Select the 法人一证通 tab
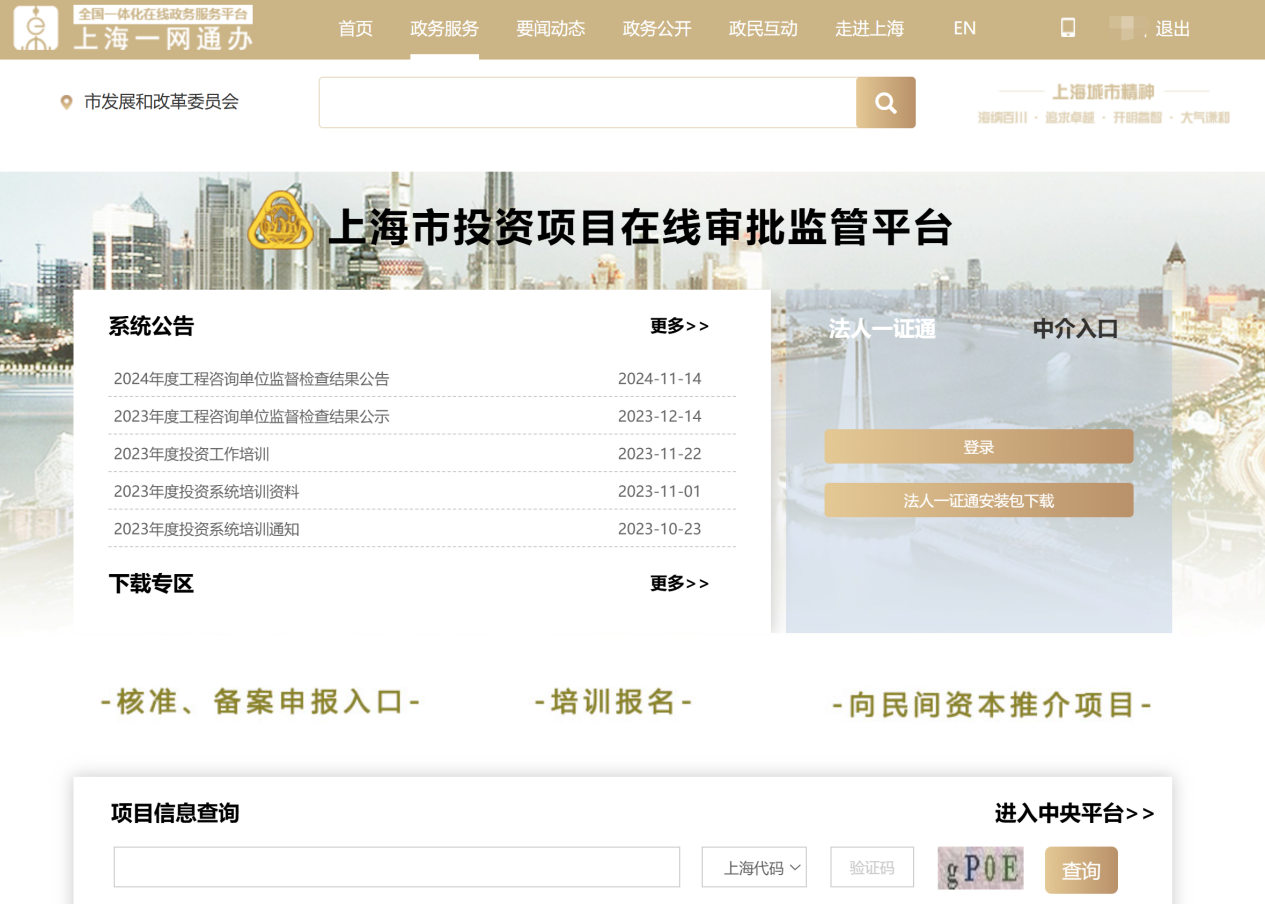 (882, 329)
